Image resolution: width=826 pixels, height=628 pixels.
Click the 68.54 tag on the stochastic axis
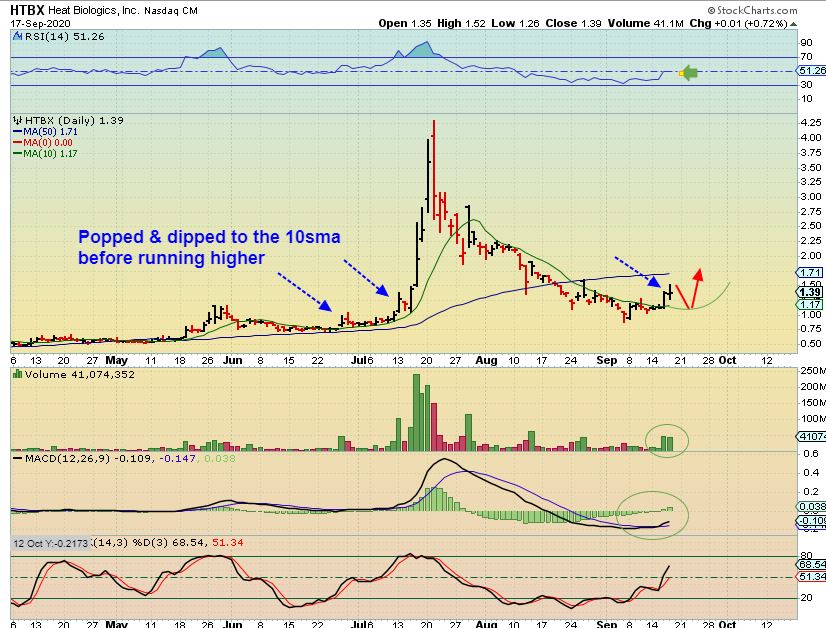(x=812, y=565)
